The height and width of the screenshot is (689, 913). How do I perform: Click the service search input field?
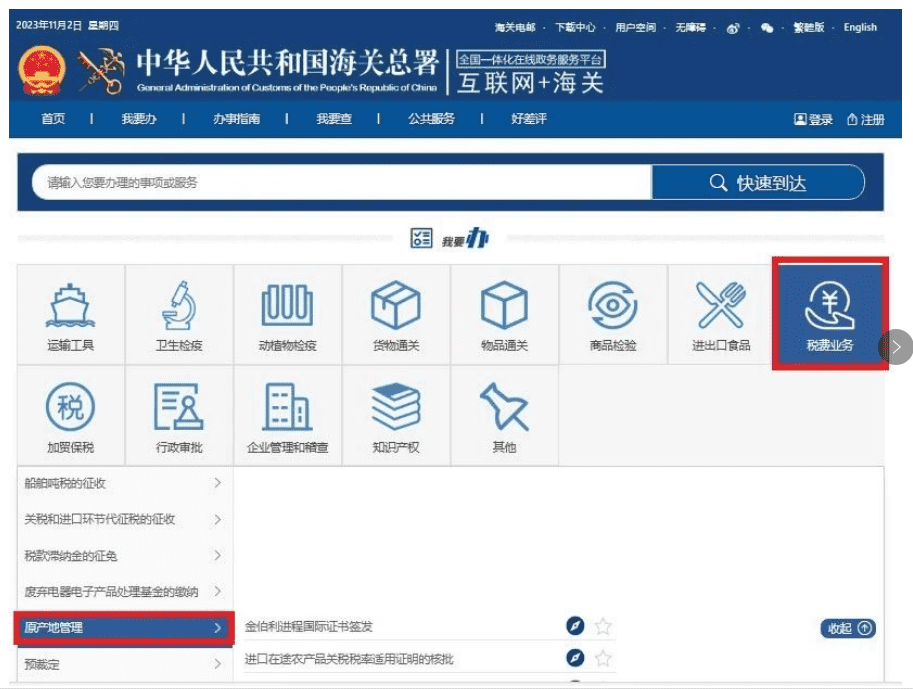tap(342, 182)
